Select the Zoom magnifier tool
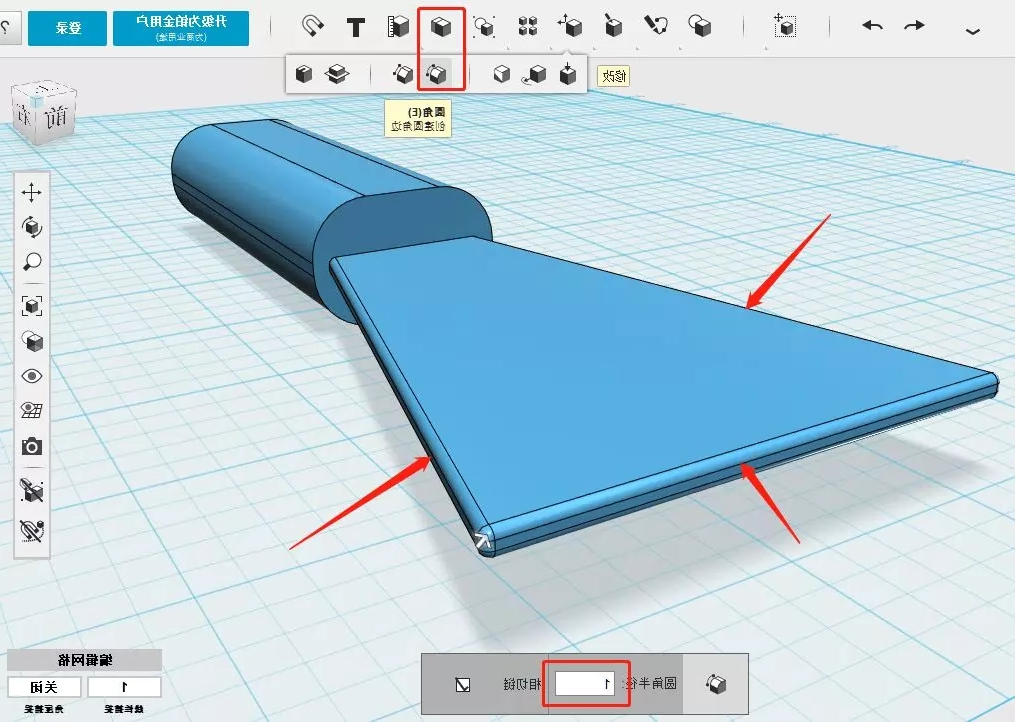The image size is (1015, 722). coord(32,262)
